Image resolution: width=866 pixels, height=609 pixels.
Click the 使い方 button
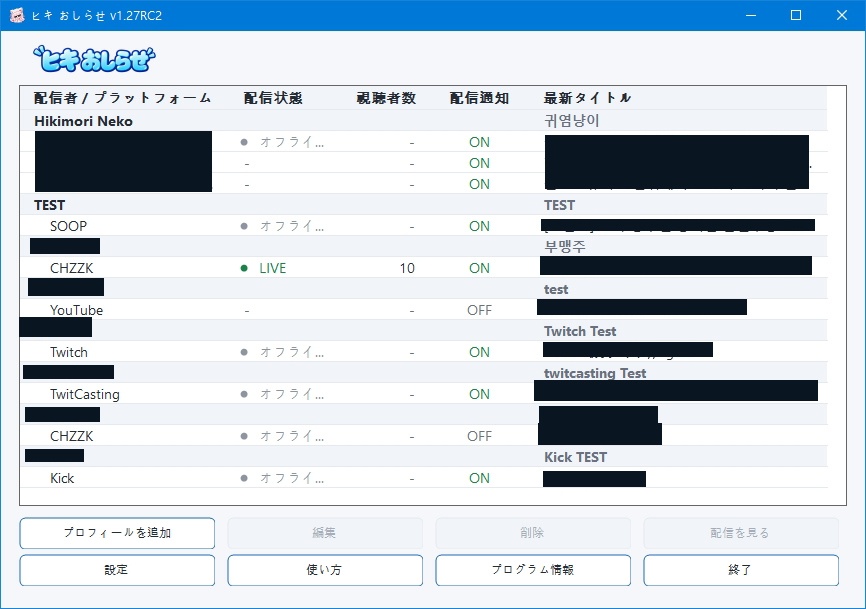point(325,570)
